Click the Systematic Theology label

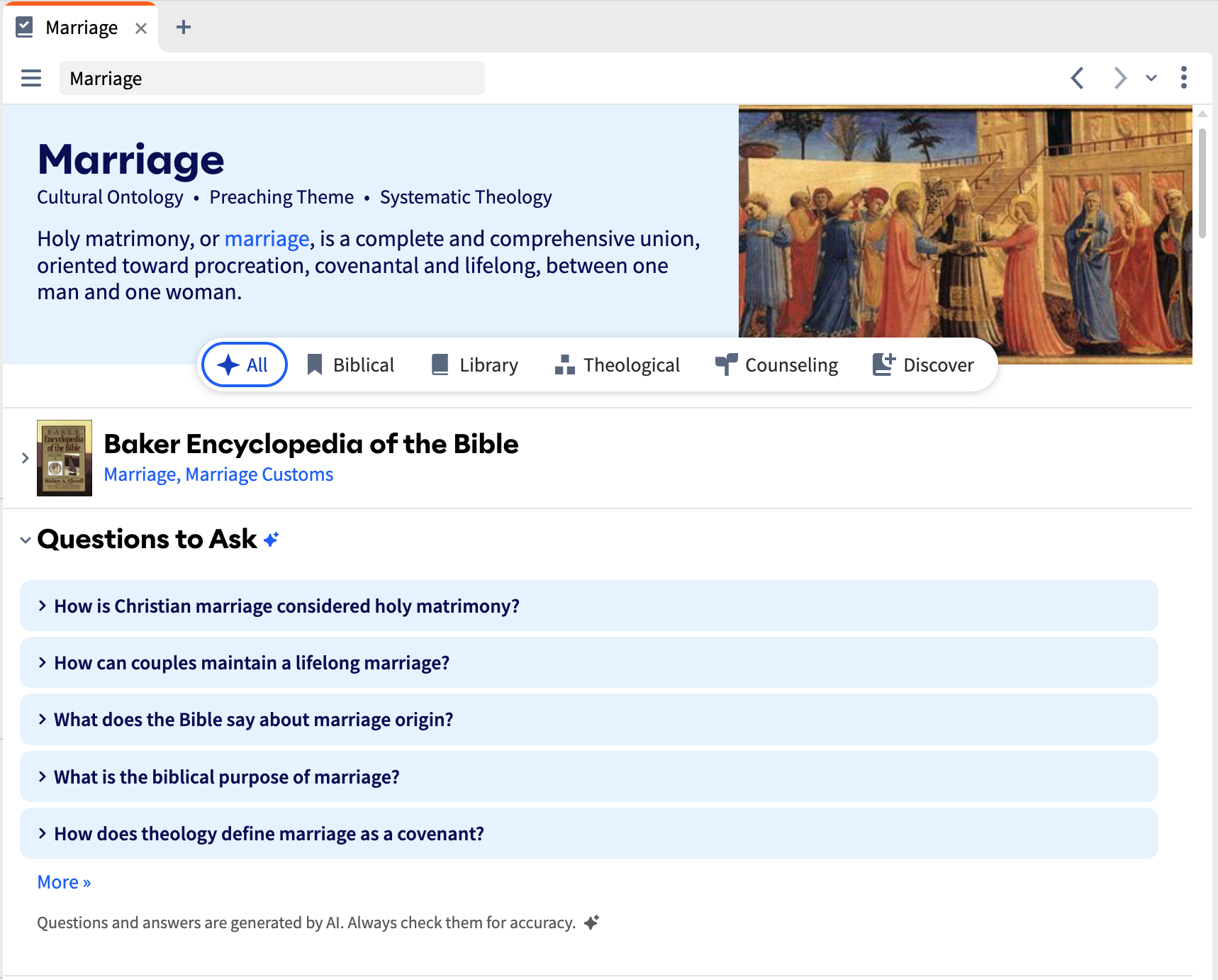[466, 197]
